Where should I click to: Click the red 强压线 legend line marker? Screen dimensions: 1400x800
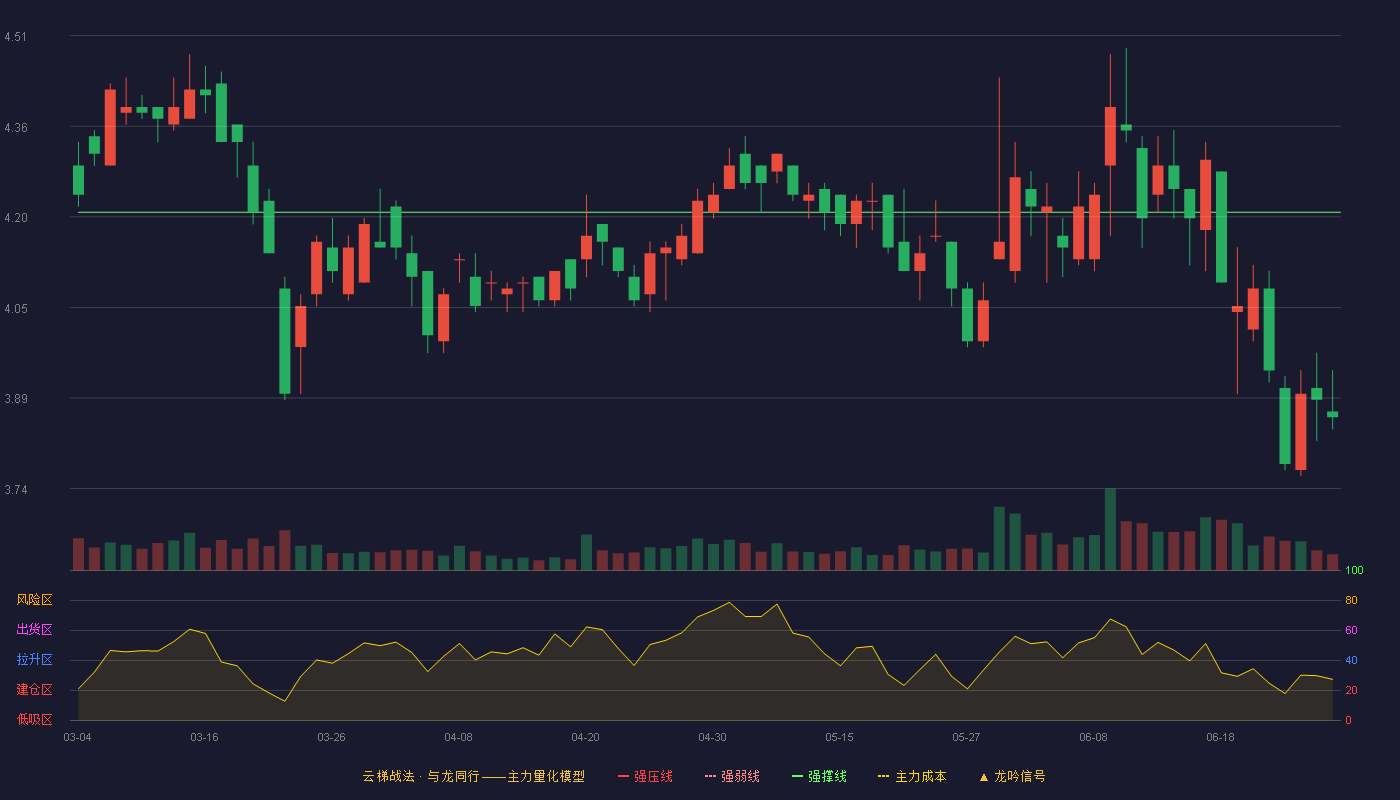click(x=623, y=777)
